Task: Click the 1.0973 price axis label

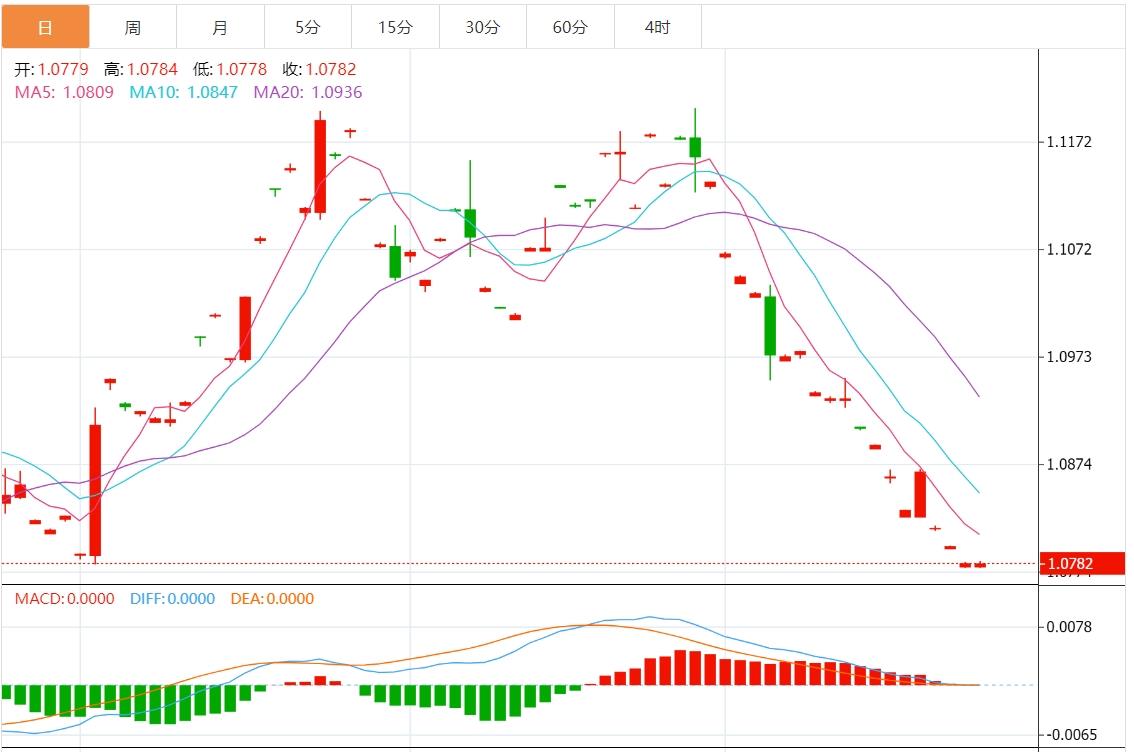Action: (1069, 357)
